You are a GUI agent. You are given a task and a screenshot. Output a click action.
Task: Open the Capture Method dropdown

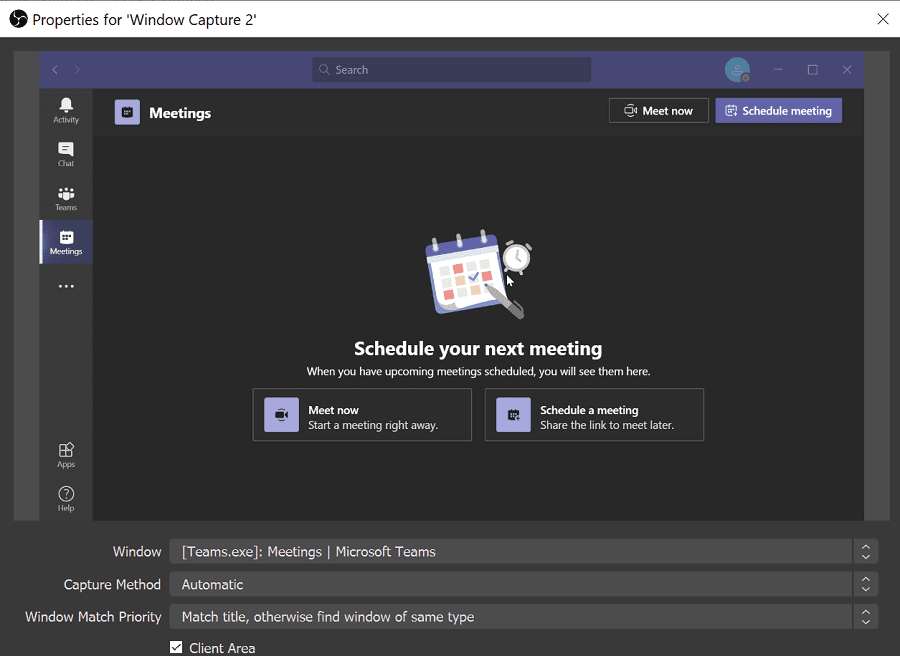(523, 584)
